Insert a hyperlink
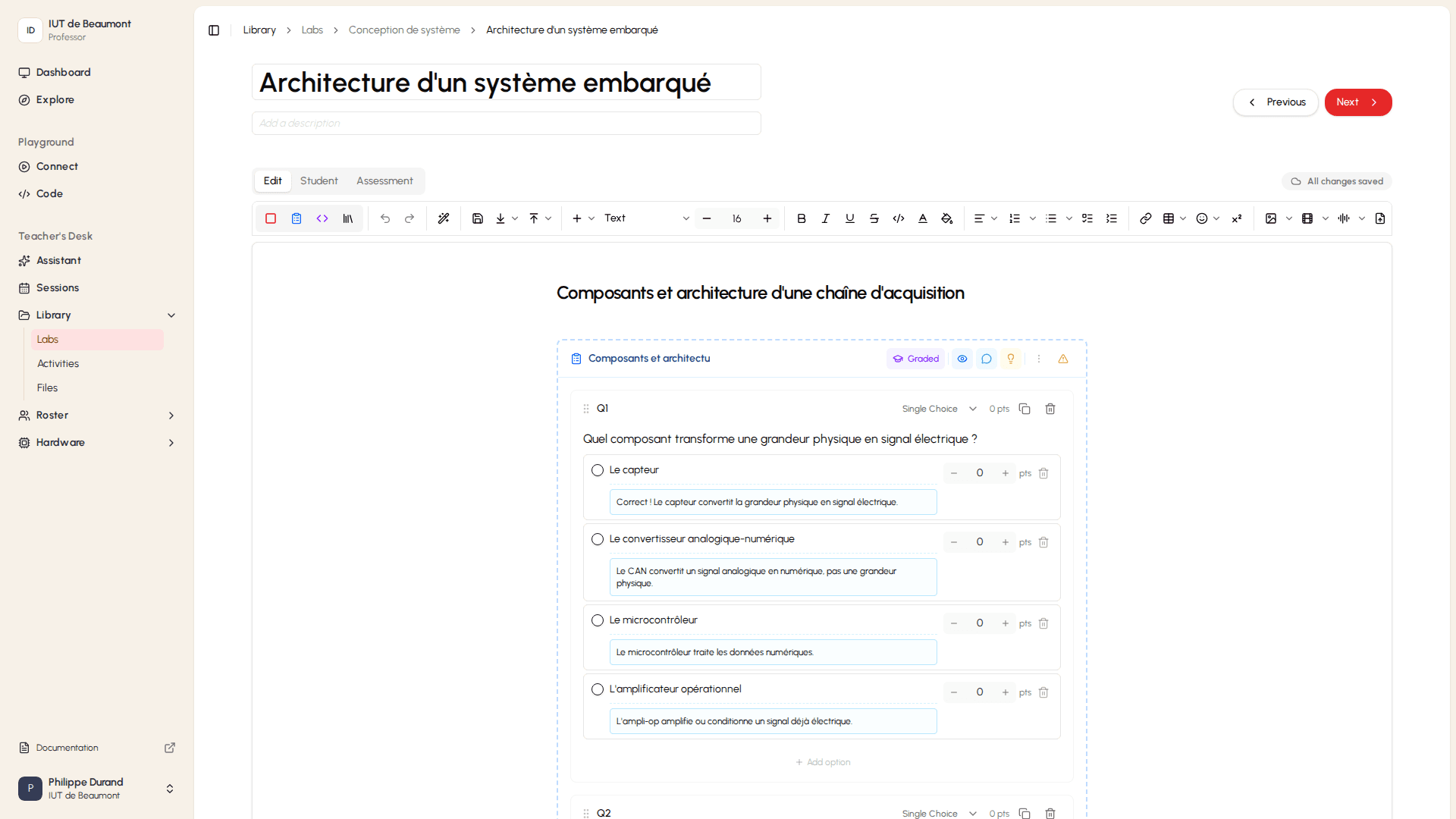The width and height of the screenshot is (1456, 819). point(1146,218)
